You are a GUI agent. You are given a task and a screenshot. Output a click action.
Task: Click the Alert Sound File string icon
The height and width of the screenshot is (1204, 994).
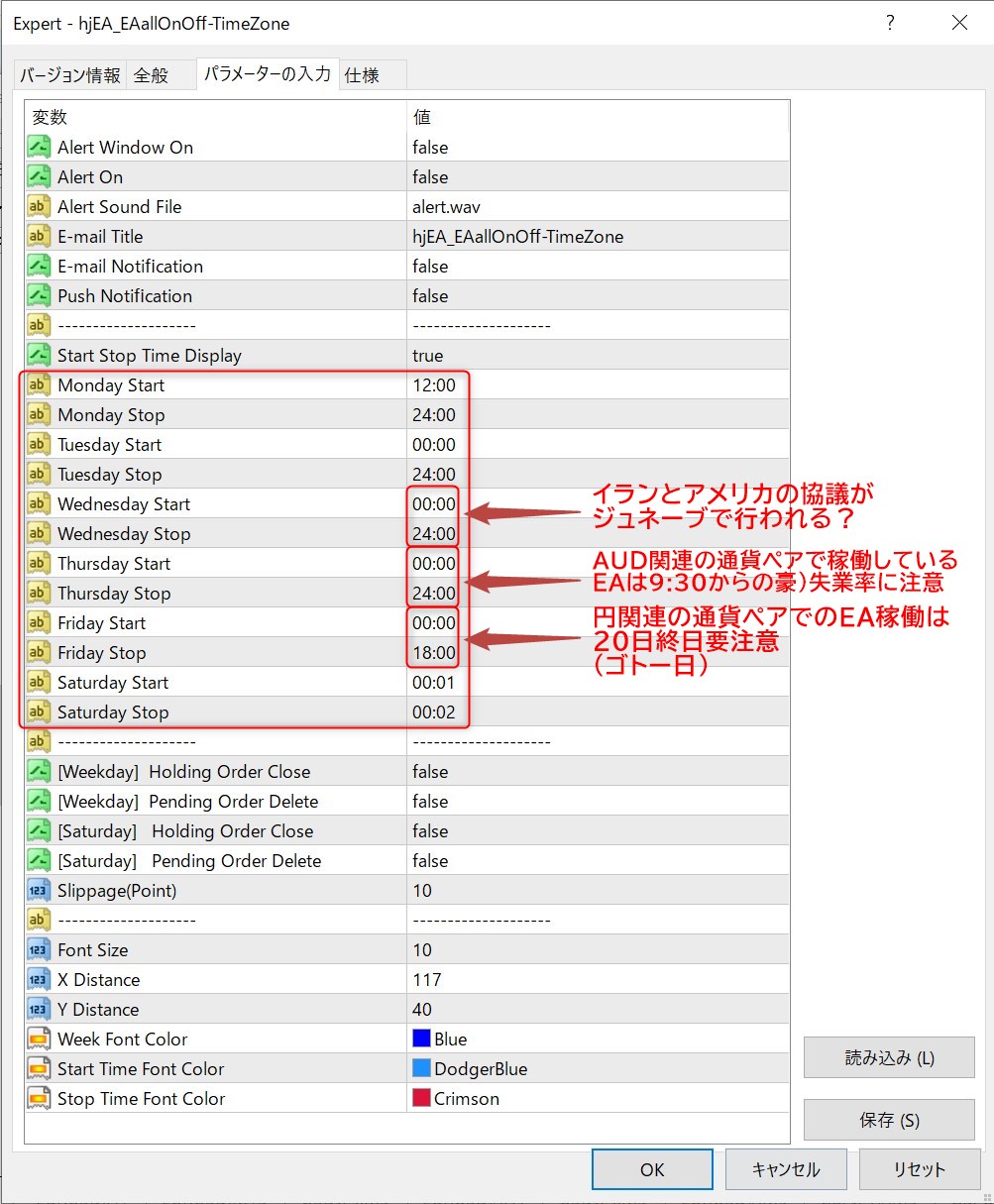pyautogui.click(x=39, y=207)
